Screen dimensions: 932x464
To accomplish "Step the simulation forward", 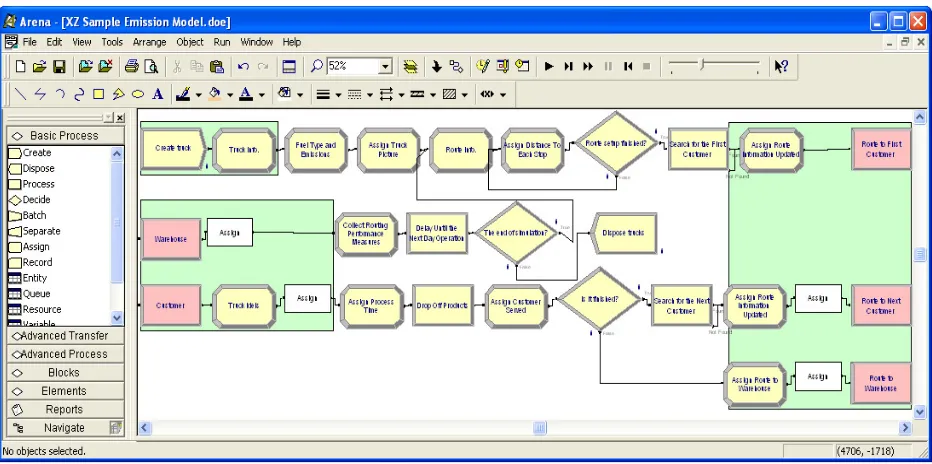I will pos(569,67).
